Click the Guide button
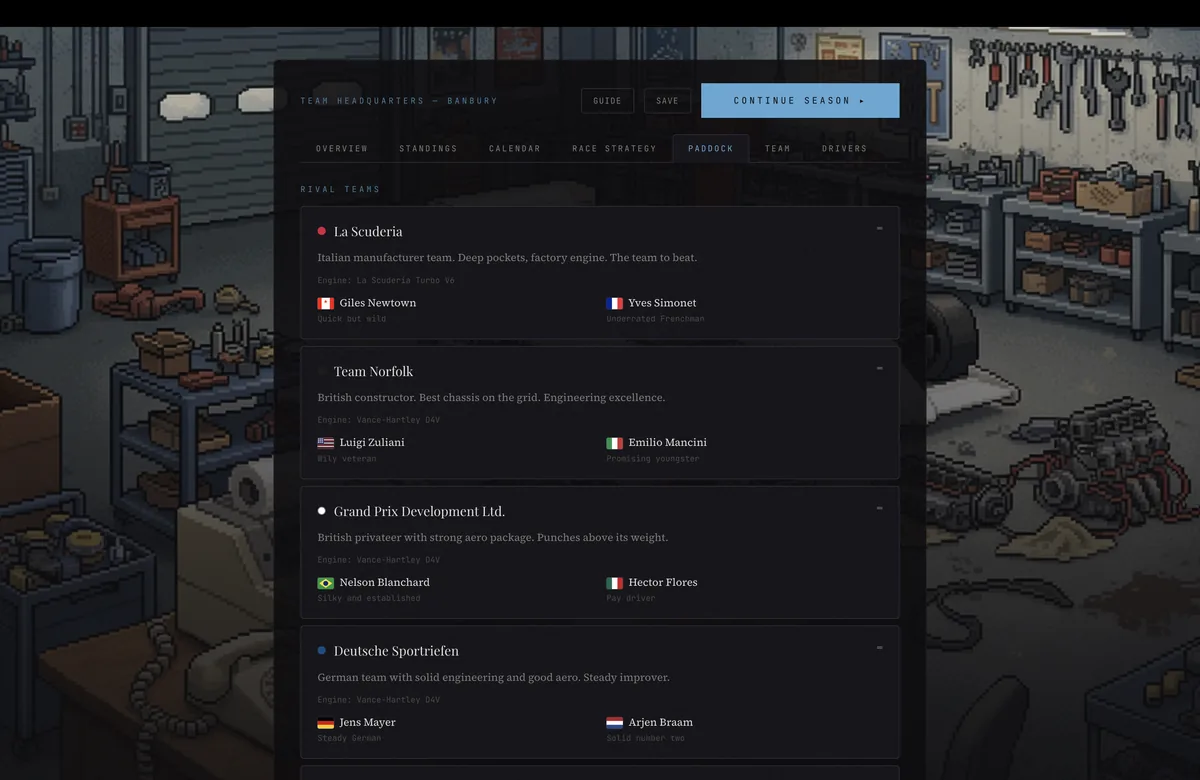The width and height of the screenshot is (1200, 780). (x=607, y=101)
